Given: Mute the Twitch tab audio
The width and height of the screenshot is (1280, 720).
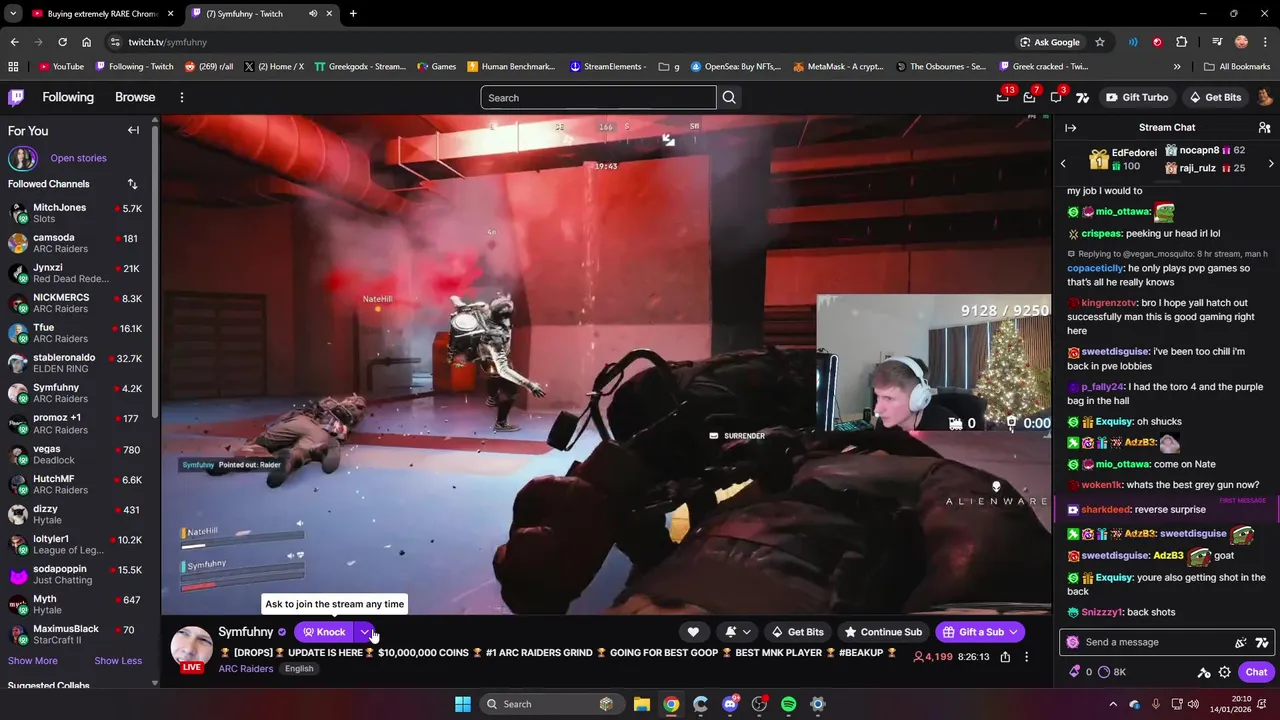Looking at the screenshot, I should (x=313, y=14).
